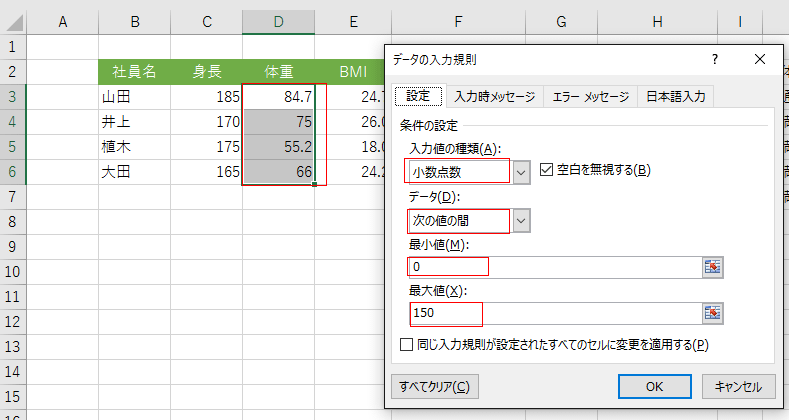Click the すべてクリア button
Image resolution: width=789 pixels, height=420 pixels.
tap(433, 386)
